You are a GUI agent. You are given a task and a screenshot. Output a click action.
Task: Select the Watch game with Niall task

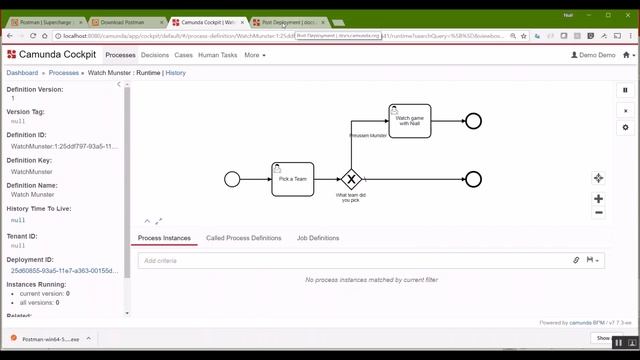click(410, 121)
